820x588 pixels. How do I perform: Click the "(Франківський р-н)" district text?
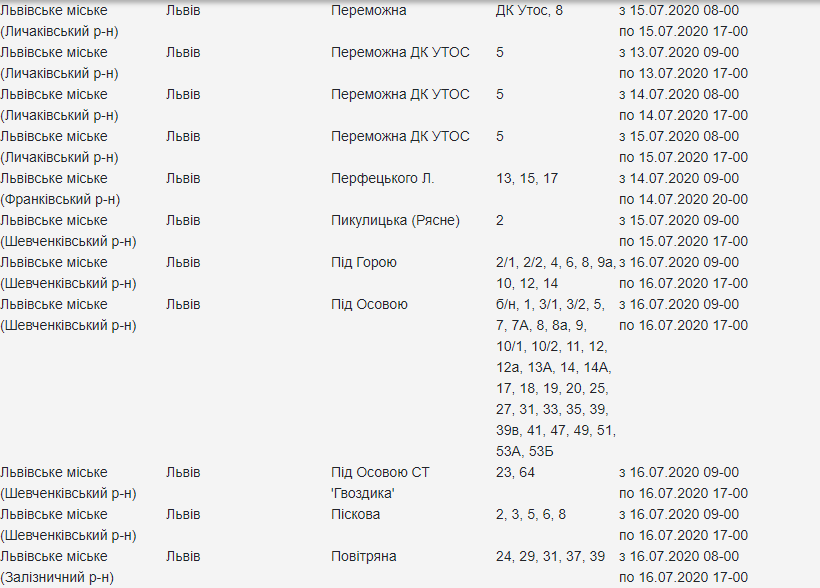[x=60, y=199]
